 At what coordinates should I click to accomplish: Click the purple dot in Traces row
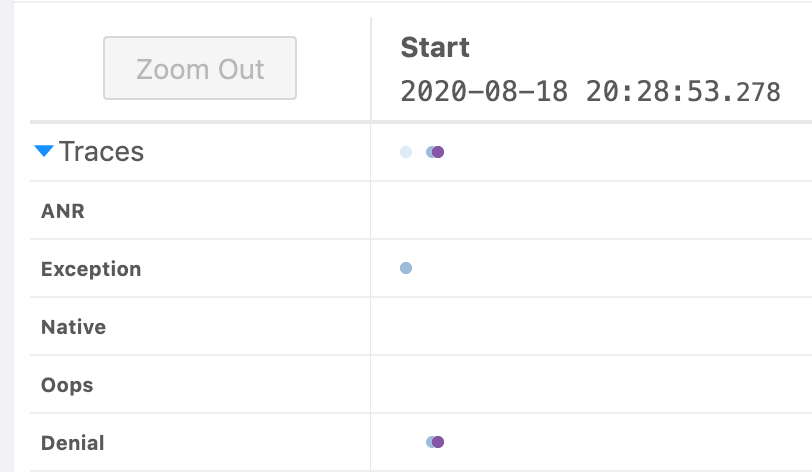pos(439,152)
